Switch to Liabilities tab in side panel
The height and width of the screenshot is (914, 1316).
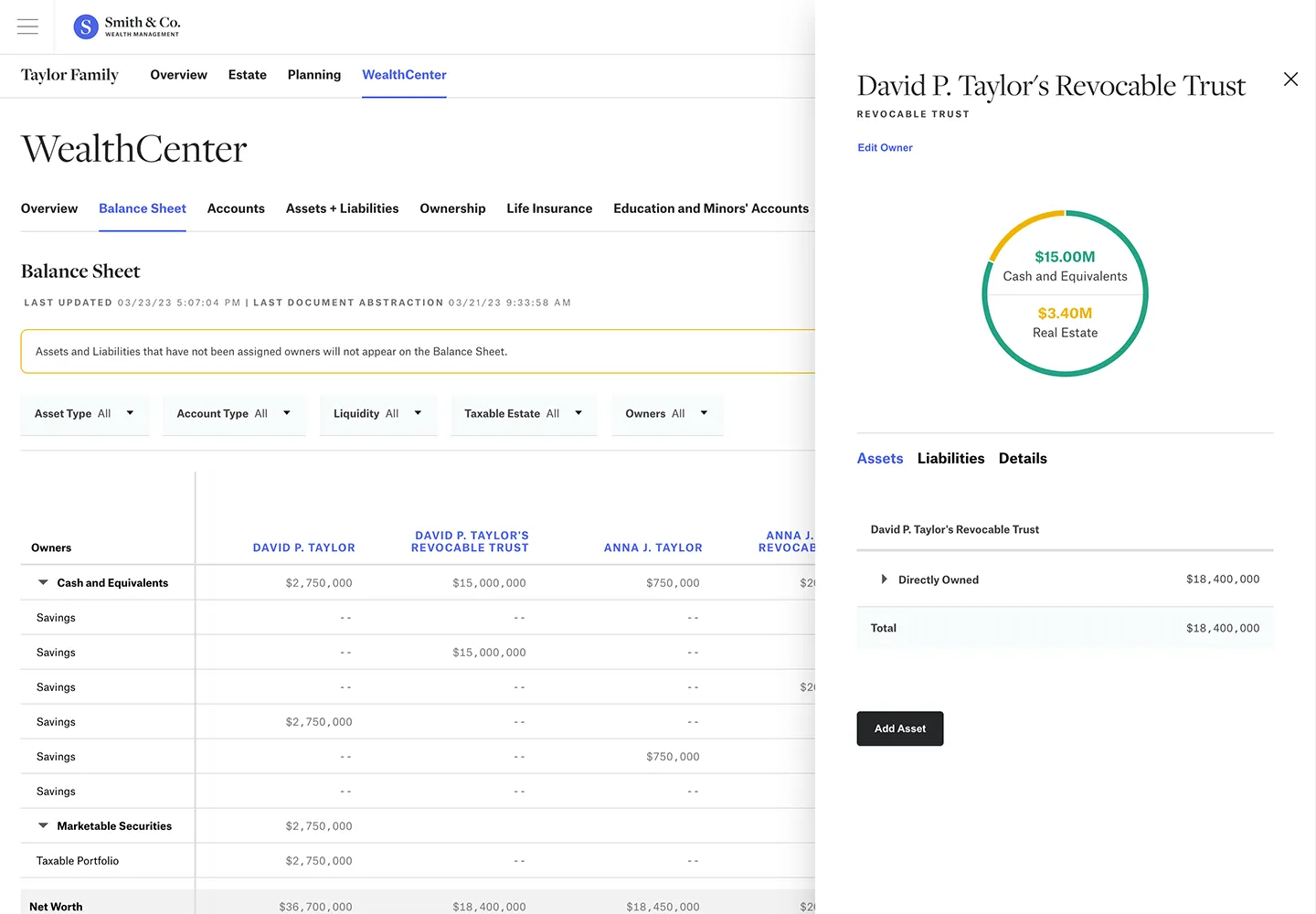[950, 459]
